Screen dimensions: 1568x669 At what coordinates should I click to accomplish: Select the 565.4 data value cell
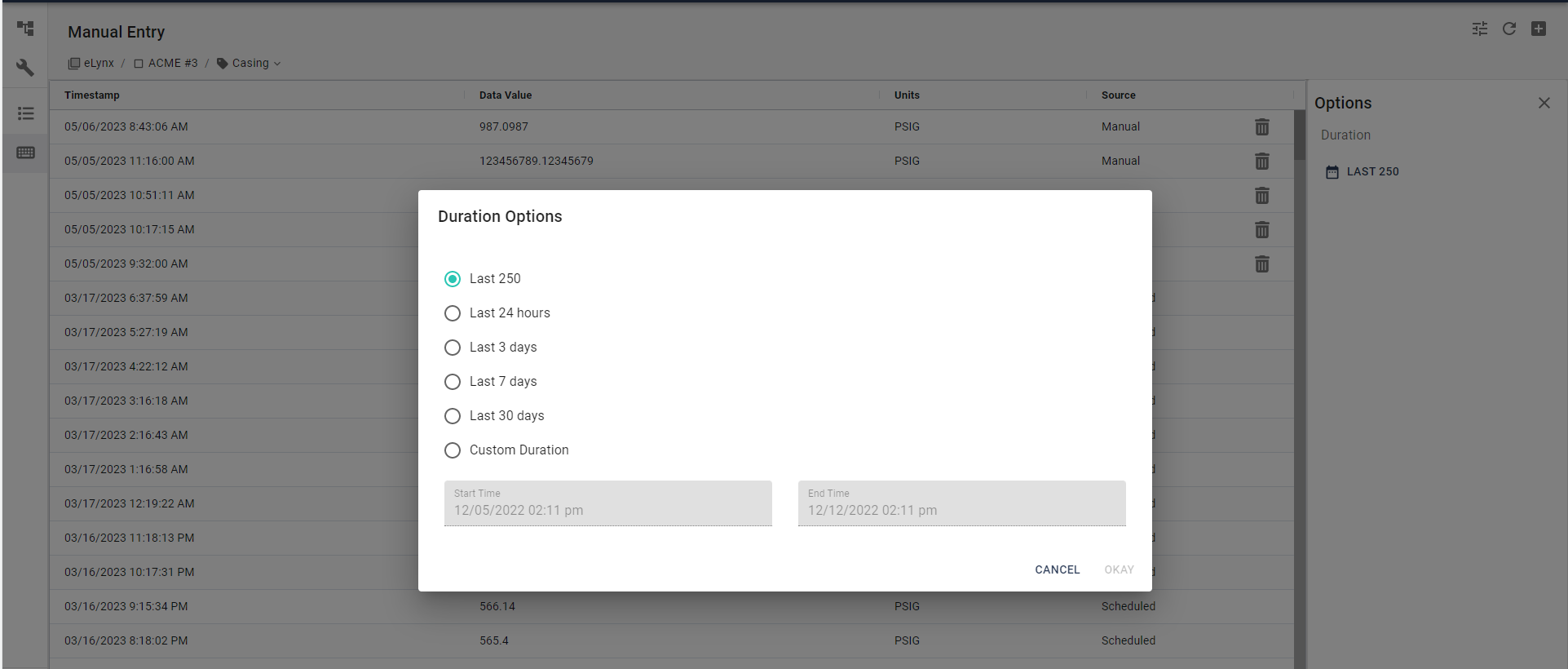click(494, 640)
